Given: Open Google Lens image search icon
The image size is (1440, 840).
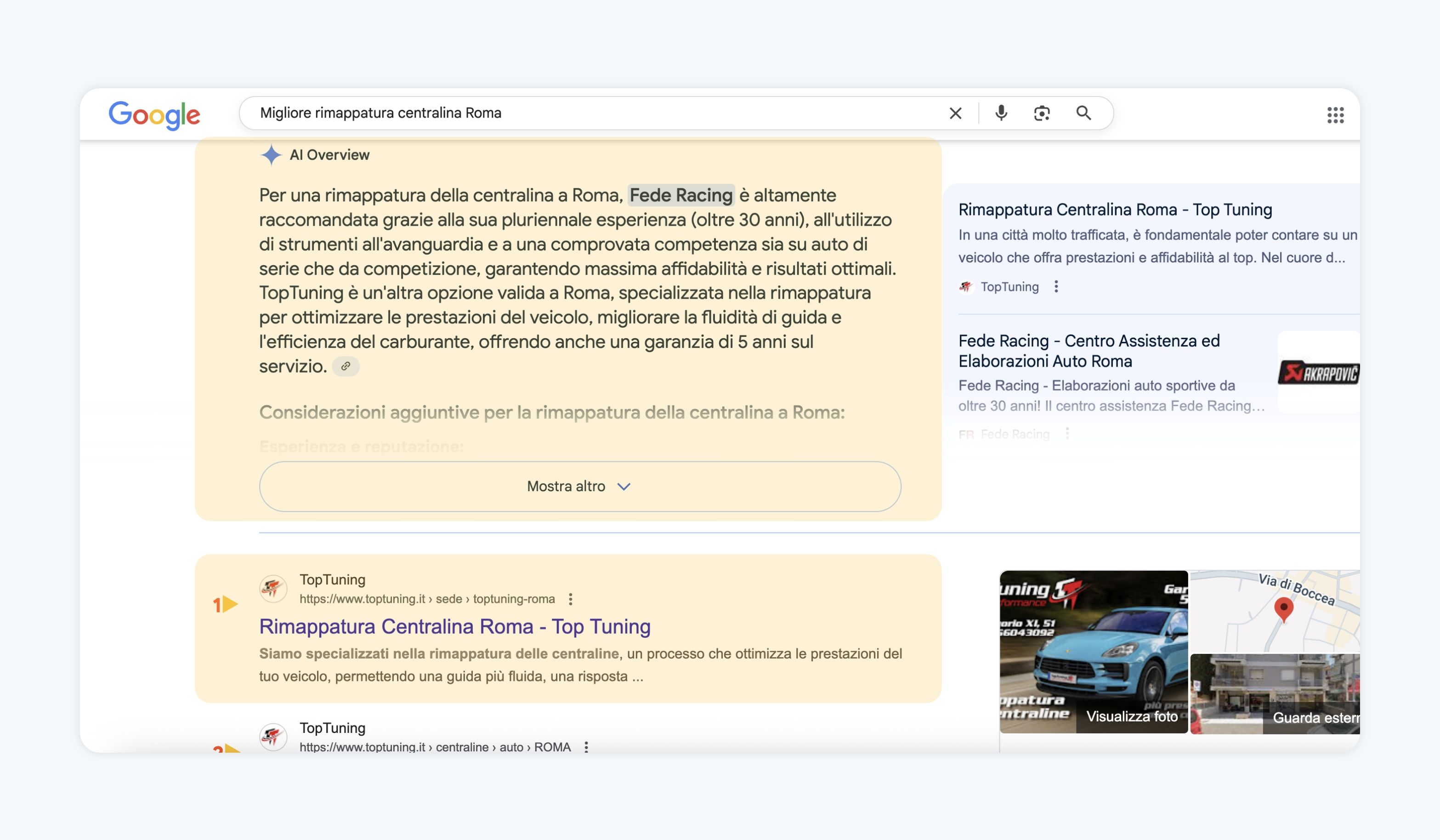Looking at the screenshot, I should coord(1041,113).
